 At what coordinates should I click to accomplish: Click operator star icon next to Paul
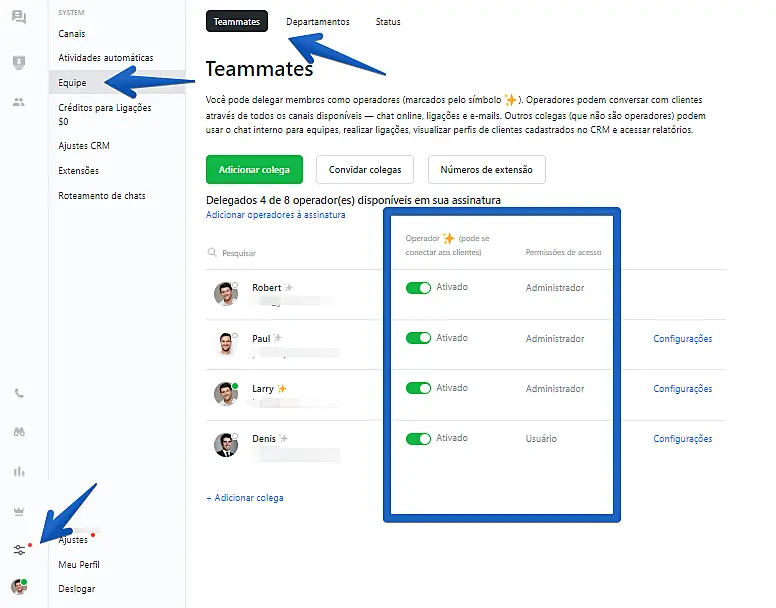[278, 338]
